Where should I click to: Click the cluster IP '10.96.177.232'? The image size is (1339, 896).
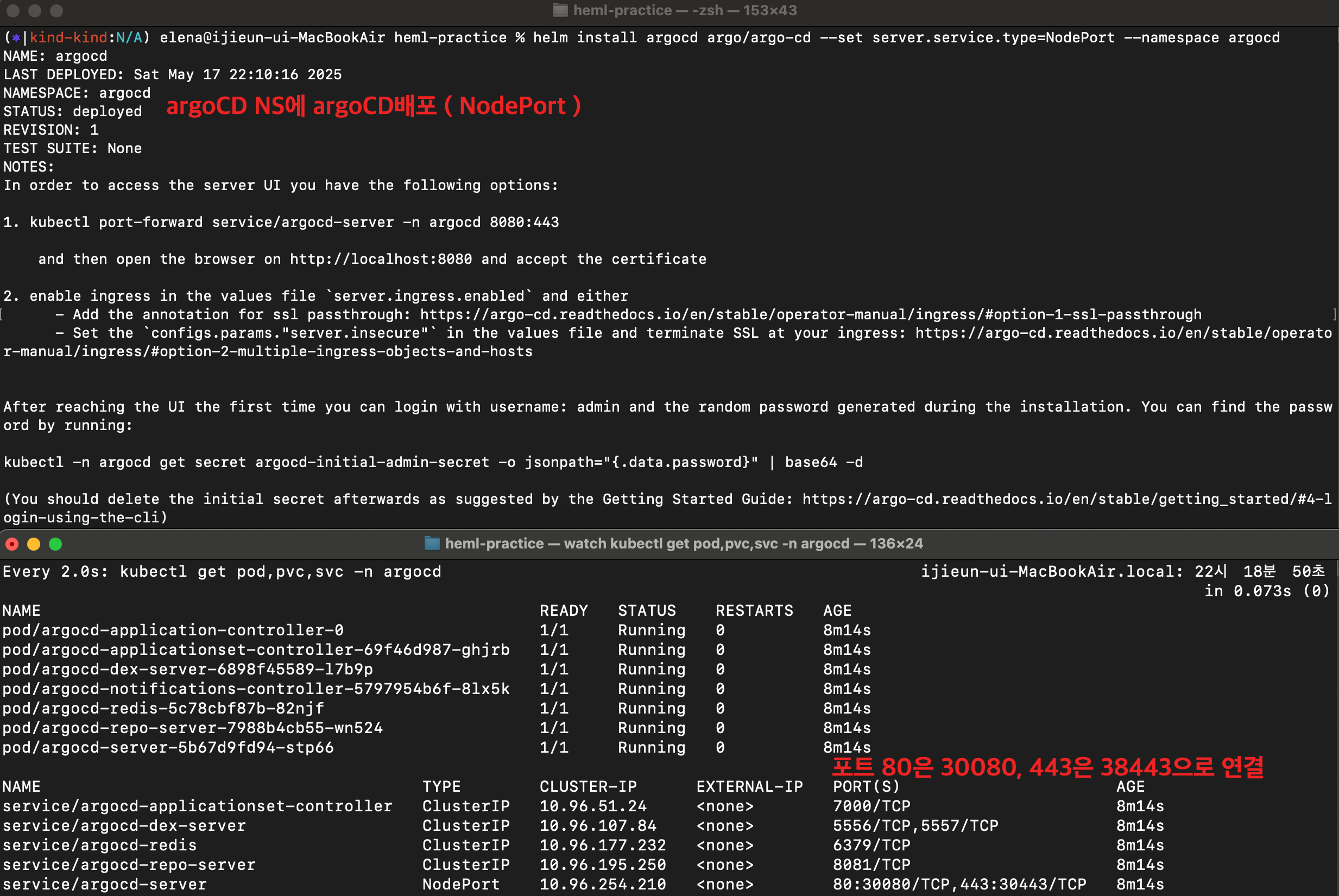coord(603,844)
